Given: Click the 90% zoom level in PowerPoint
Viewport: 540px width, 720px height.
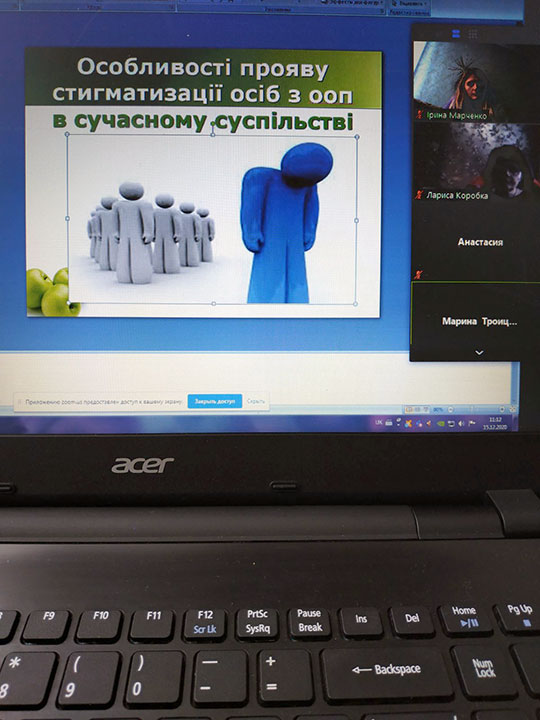Looking at the screenshot, I should point(438,410).
